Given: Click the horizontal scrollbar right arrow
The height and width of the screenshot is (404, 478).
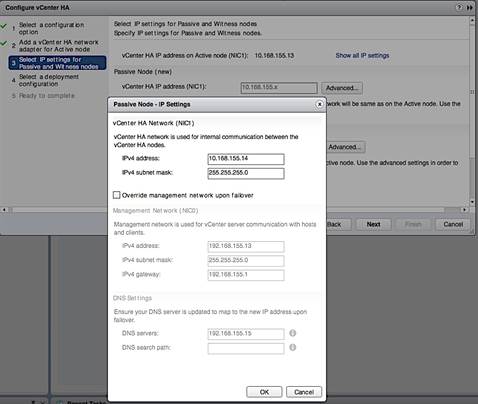Looking at the screenshot, I should 464,210.
